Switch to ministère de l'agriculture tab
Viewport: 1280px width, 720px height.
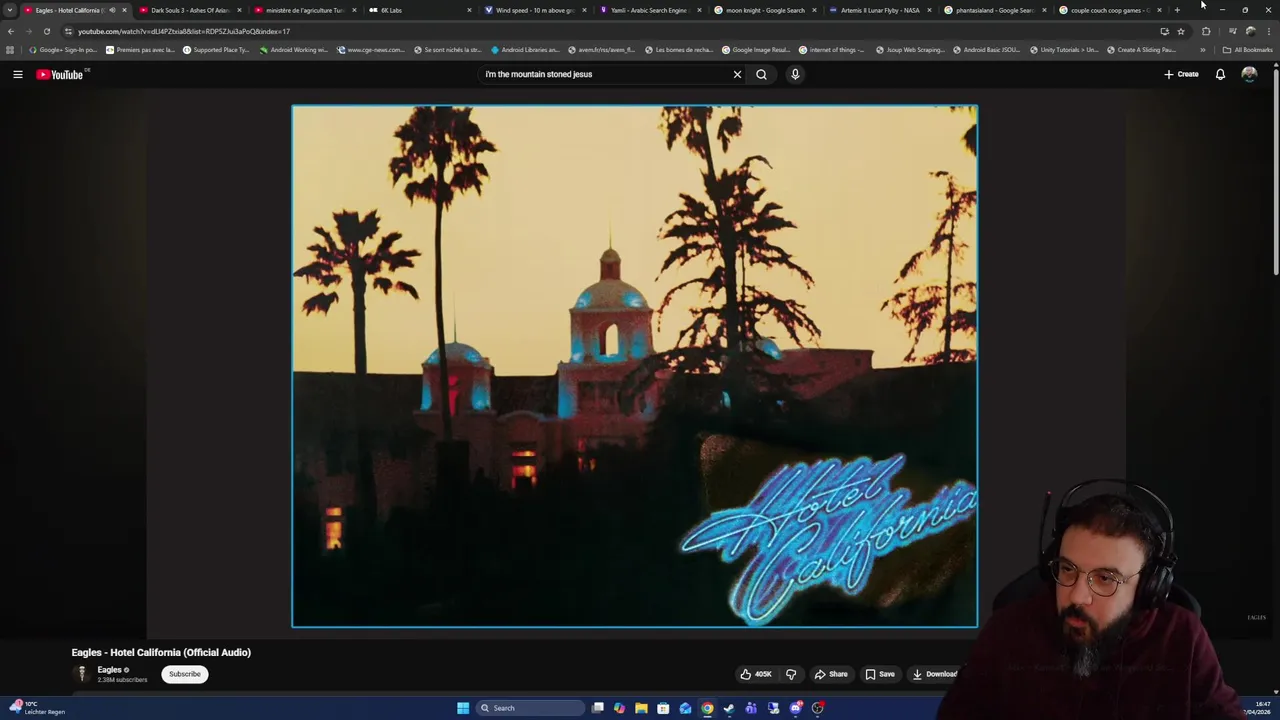click(x=304, y=10)
